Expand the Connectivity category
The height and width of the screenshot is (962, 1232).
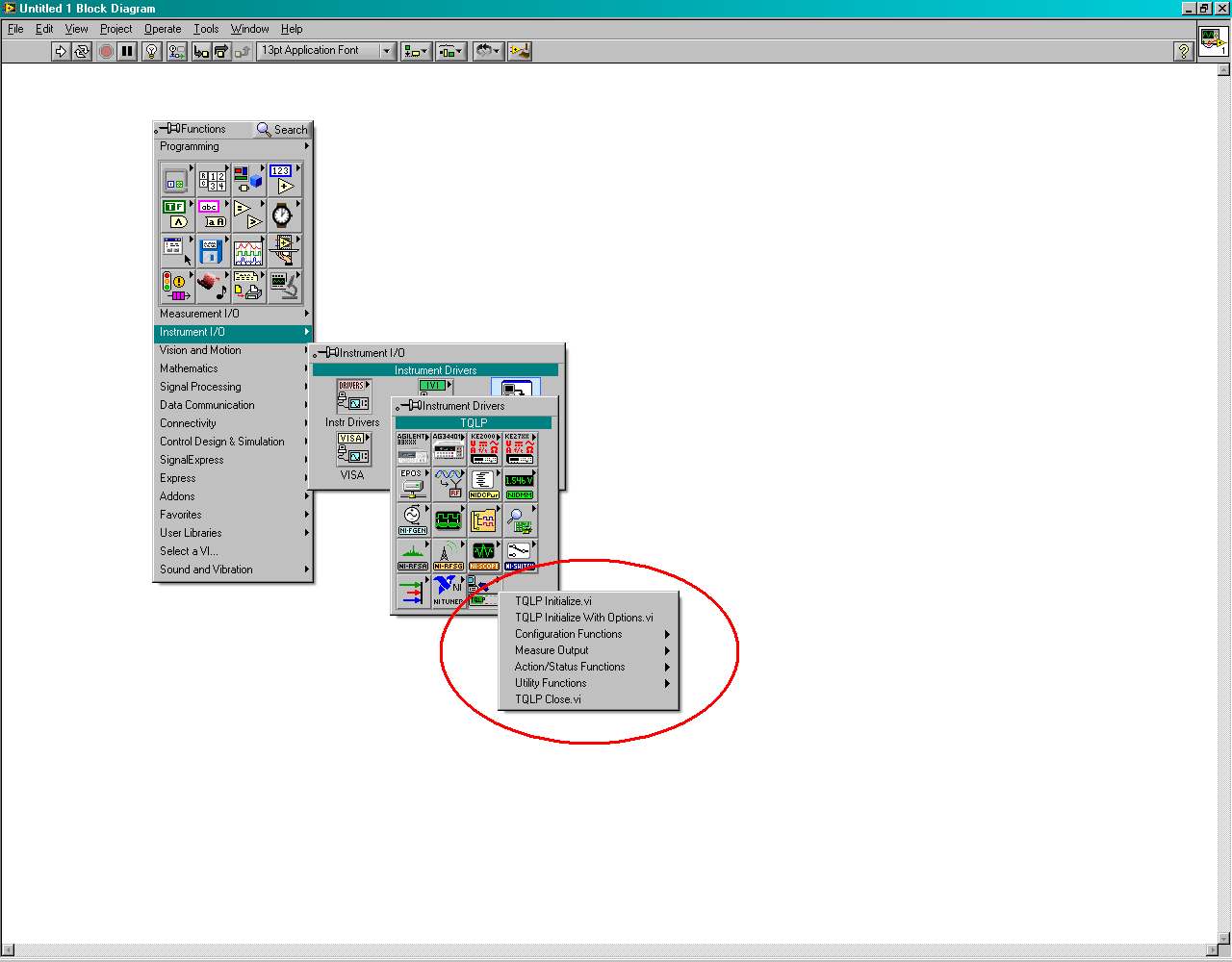coord(233,423)
